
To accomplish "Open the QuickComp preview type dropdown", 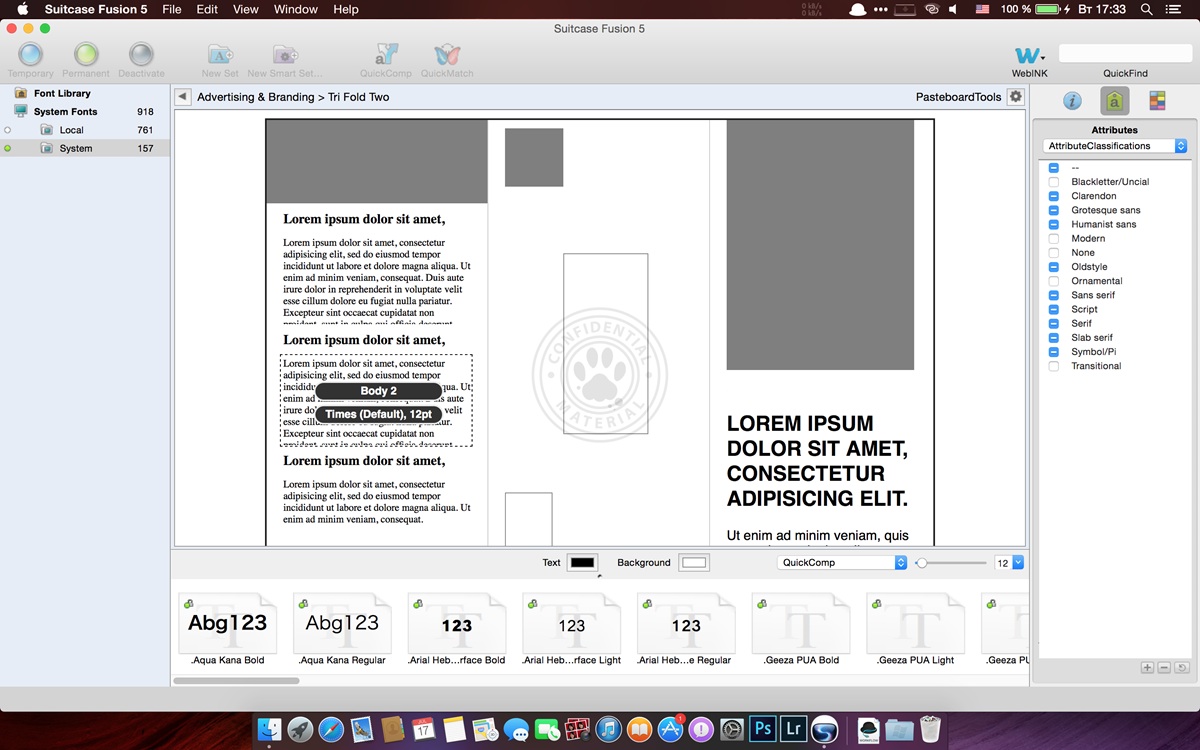I will point(842,563).
